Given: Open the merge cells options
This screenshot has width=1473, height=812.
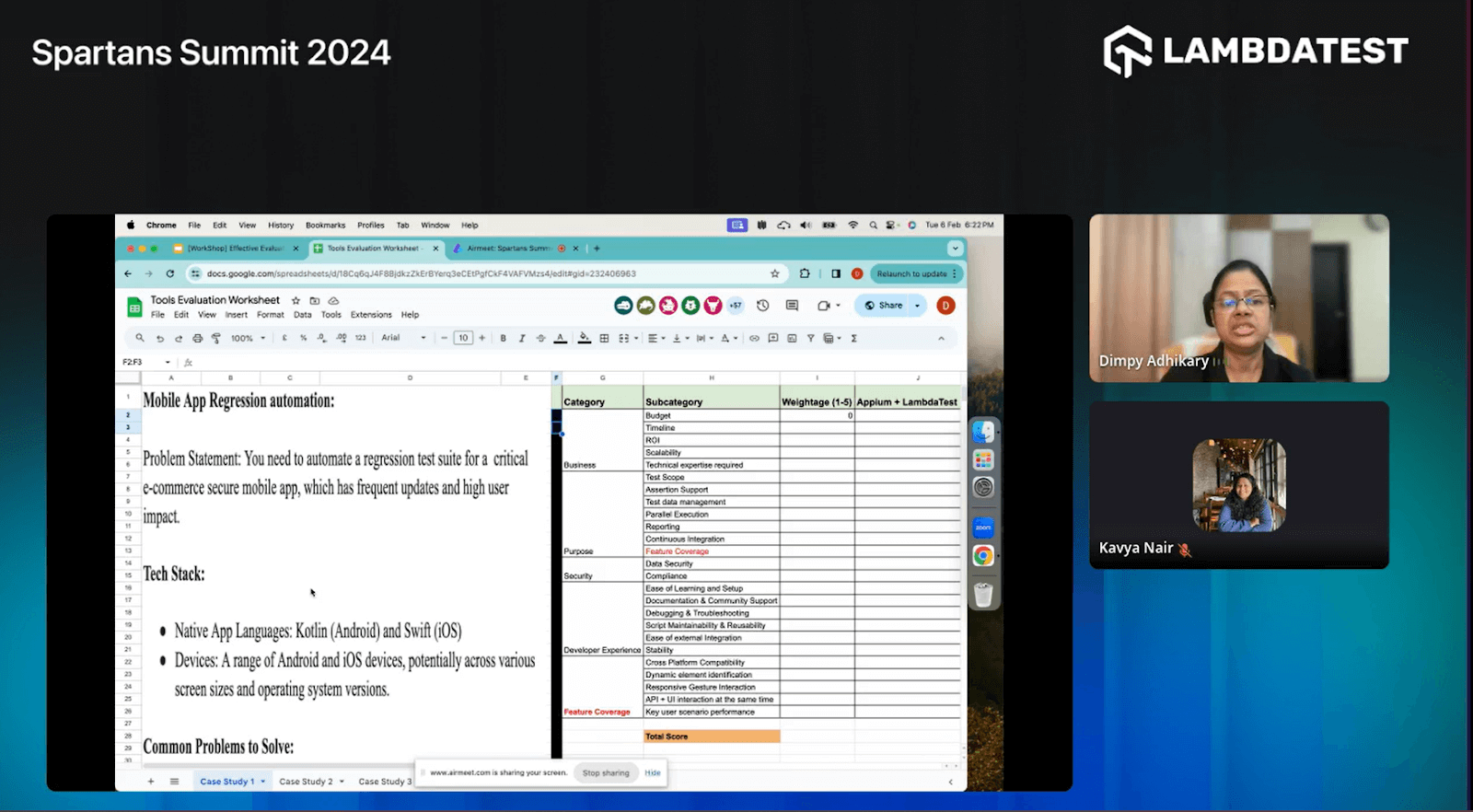Looking at the screenshot, I should (626, 338).
